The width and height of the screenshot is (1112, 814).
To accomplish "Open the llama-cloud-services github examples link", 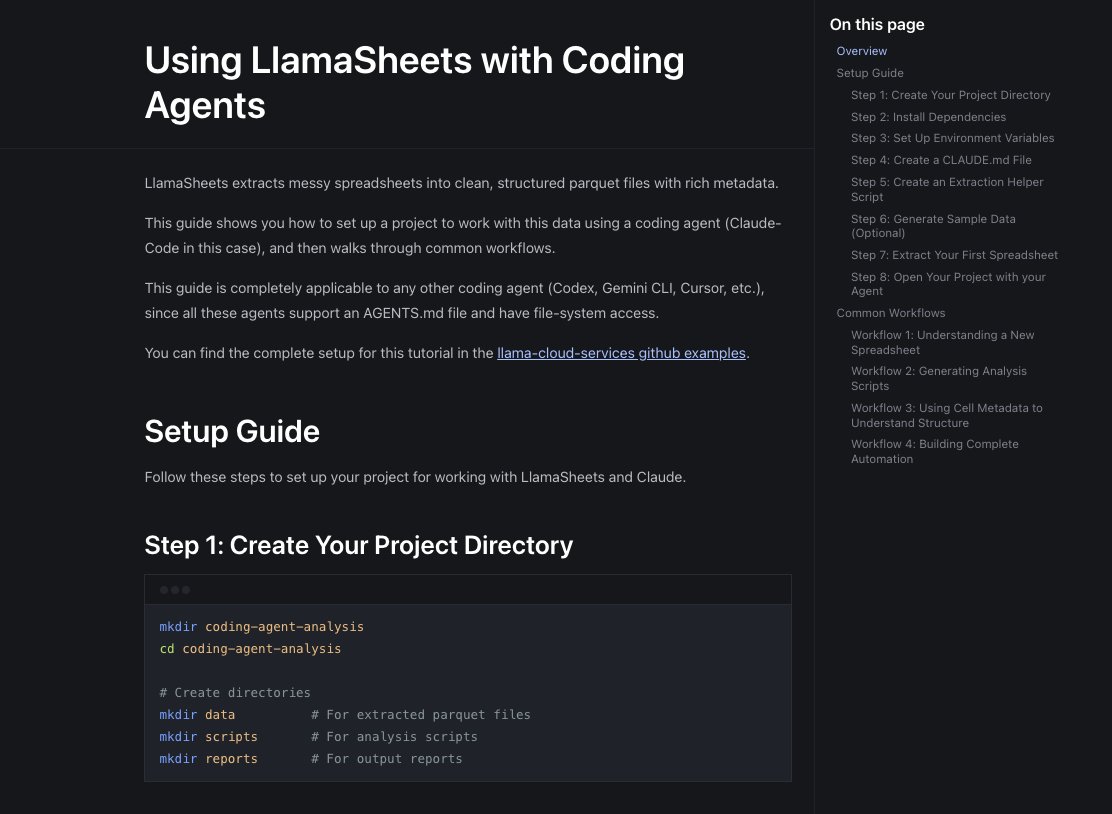I will pos(620,353).
